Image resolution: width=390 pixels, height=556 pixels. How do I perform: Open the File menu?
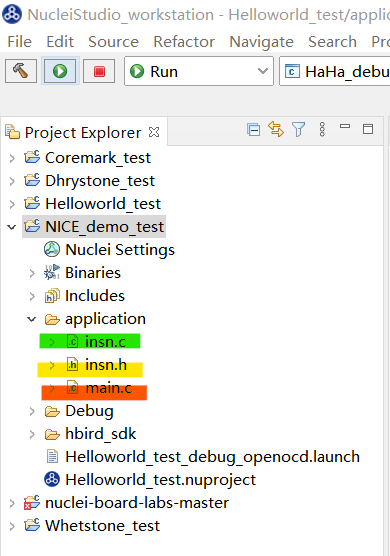coord(20,42)
